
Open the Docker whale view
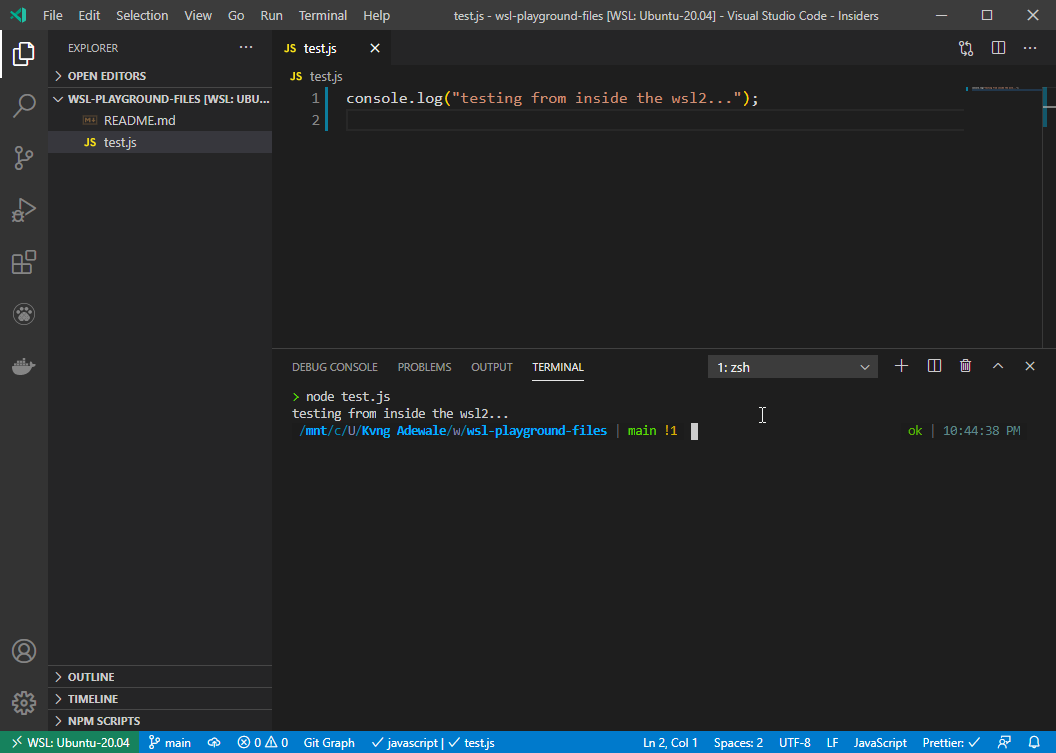coord(24,366)
